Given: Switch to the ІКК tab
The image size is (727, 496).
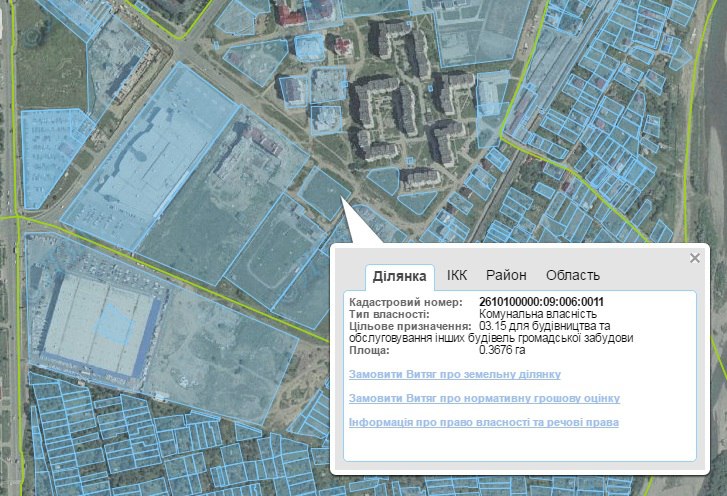Looking at the screenshot, I should [457, 275].
